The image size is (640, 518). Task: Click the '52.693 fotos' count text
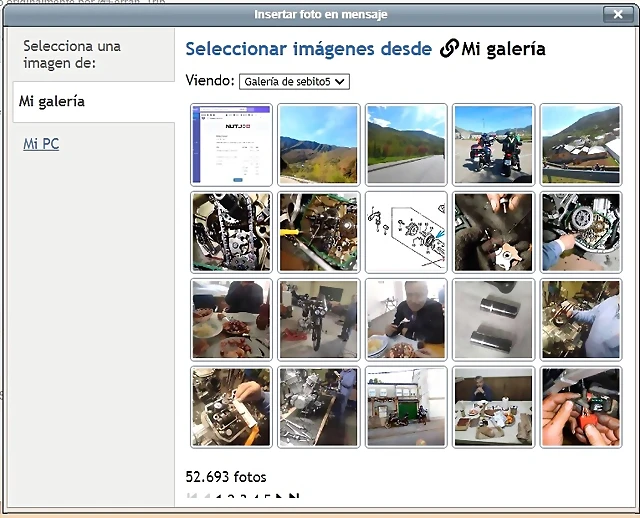pyautogui.click(x=226, y=477)
